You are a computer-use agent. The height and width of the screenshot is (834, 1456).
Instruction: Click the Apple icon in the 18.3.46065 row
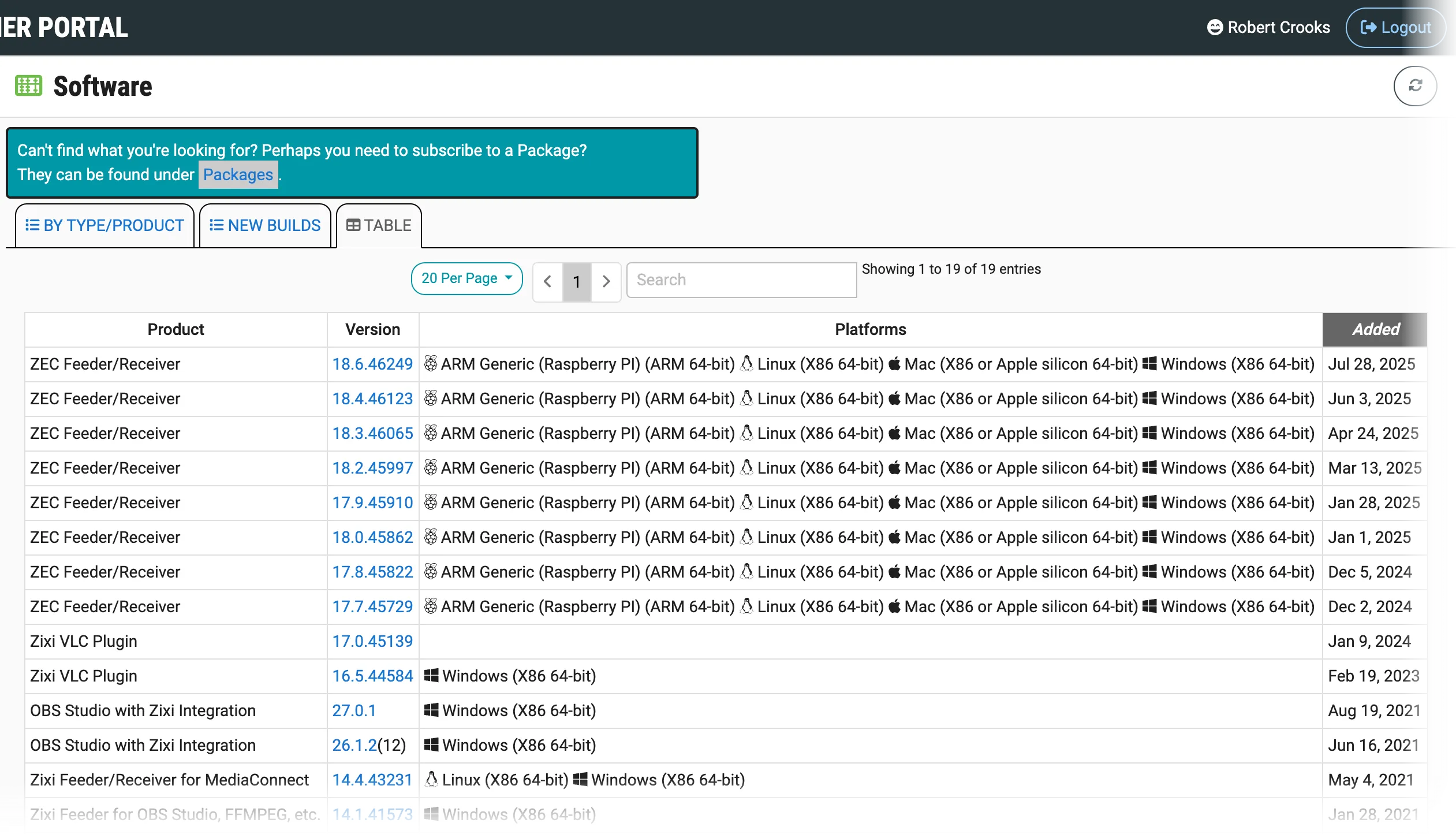(x=894, y=433)
